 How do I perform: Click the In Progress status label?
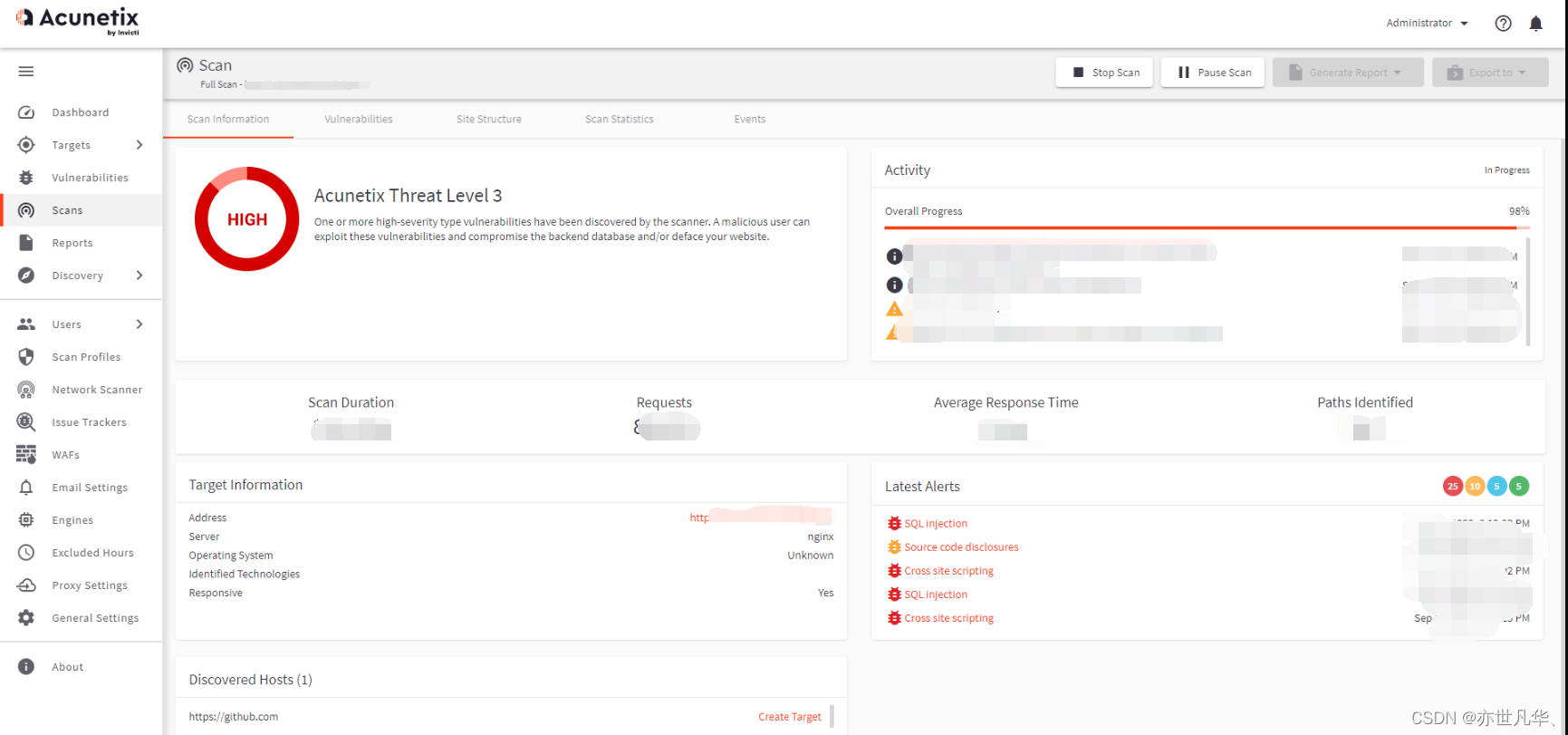(1507, 170)
